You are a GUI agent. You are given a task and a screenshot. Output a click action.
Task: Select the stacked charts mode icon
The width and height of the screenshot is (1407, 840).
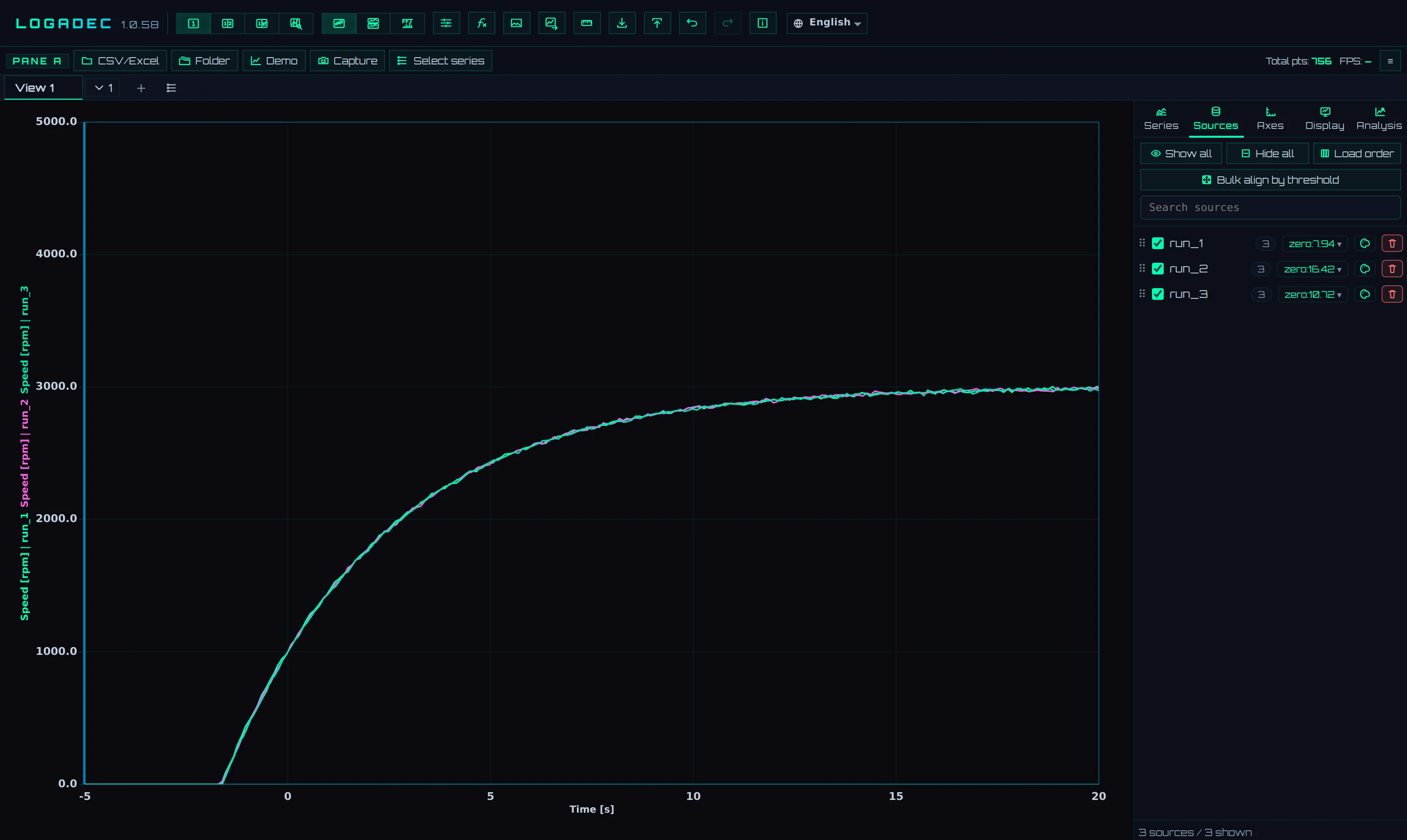pos(373,23)
